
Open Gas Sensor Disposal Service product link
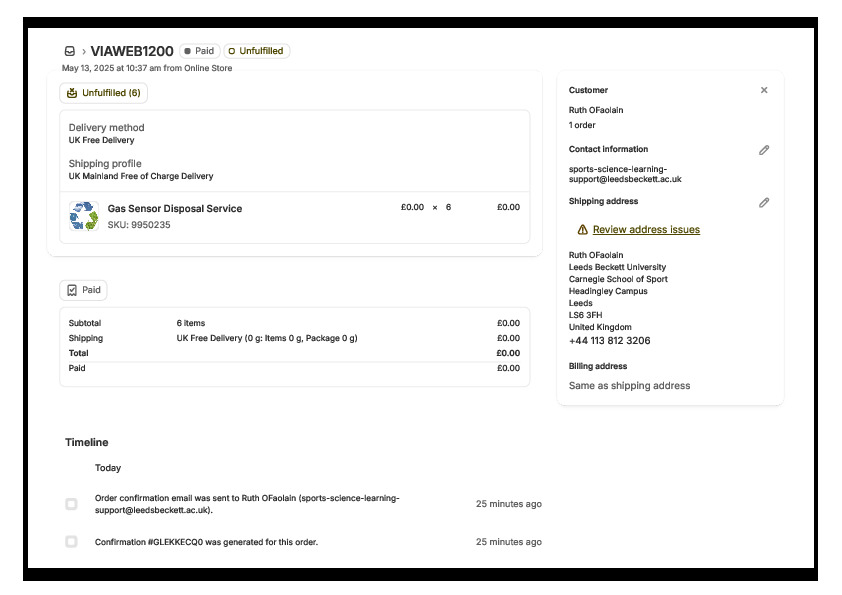tap(175, 209)
